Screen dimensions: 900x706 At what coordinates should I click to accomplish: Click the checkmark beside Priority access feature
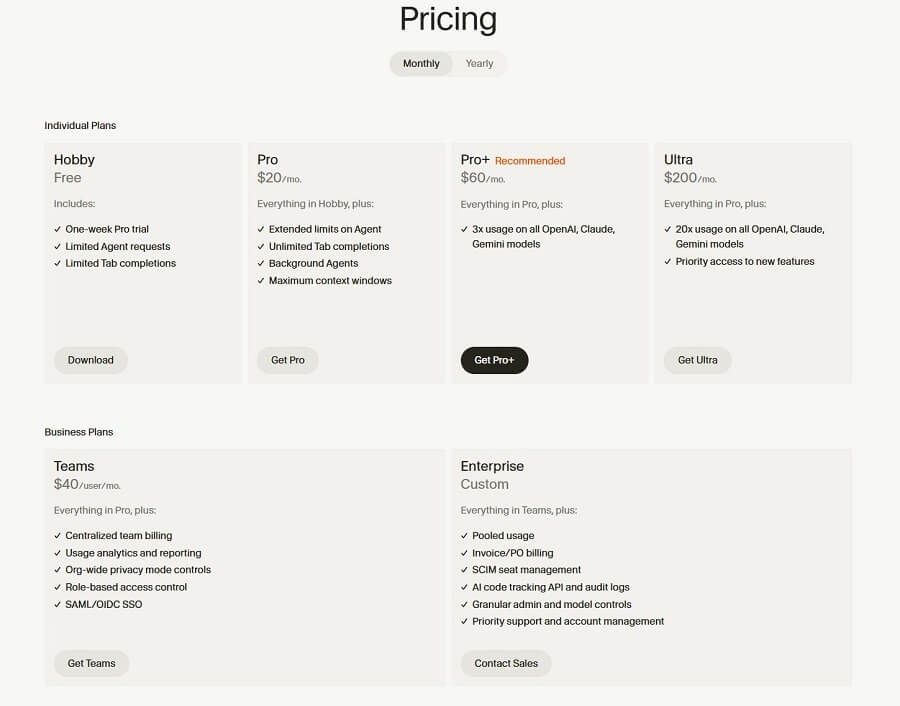[667, 262]
